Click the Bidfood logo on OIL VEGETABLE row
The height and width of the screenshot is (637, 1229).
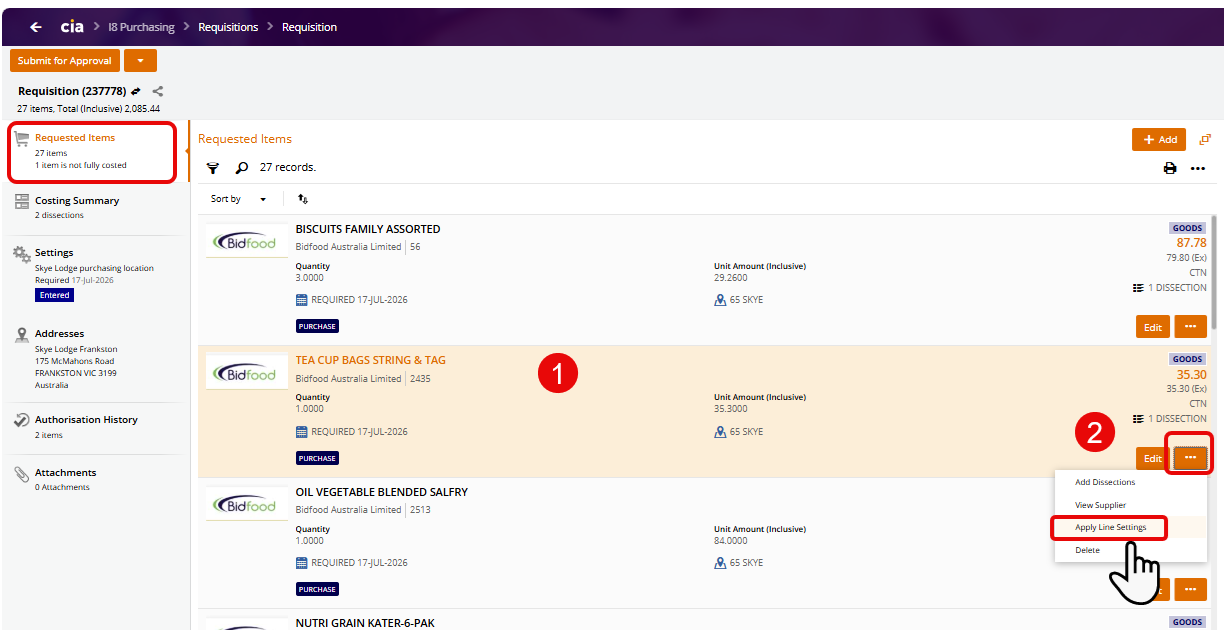[x=246, y=505]
